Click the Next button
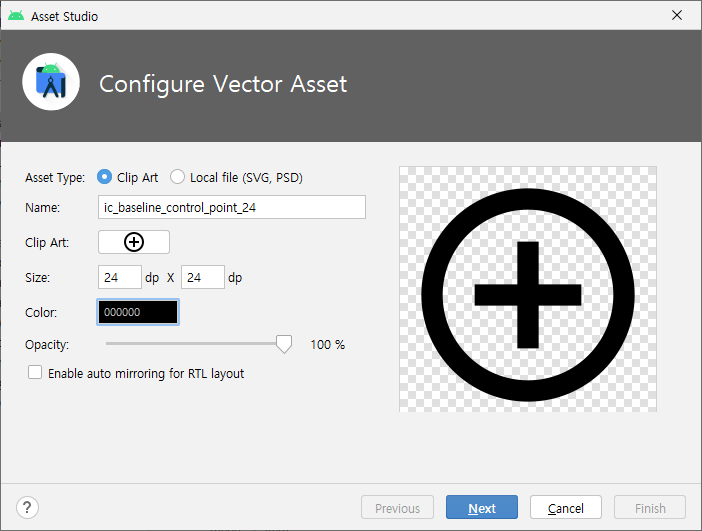The width and height of the screenshot is (702, 531). [x=482, y=507]
